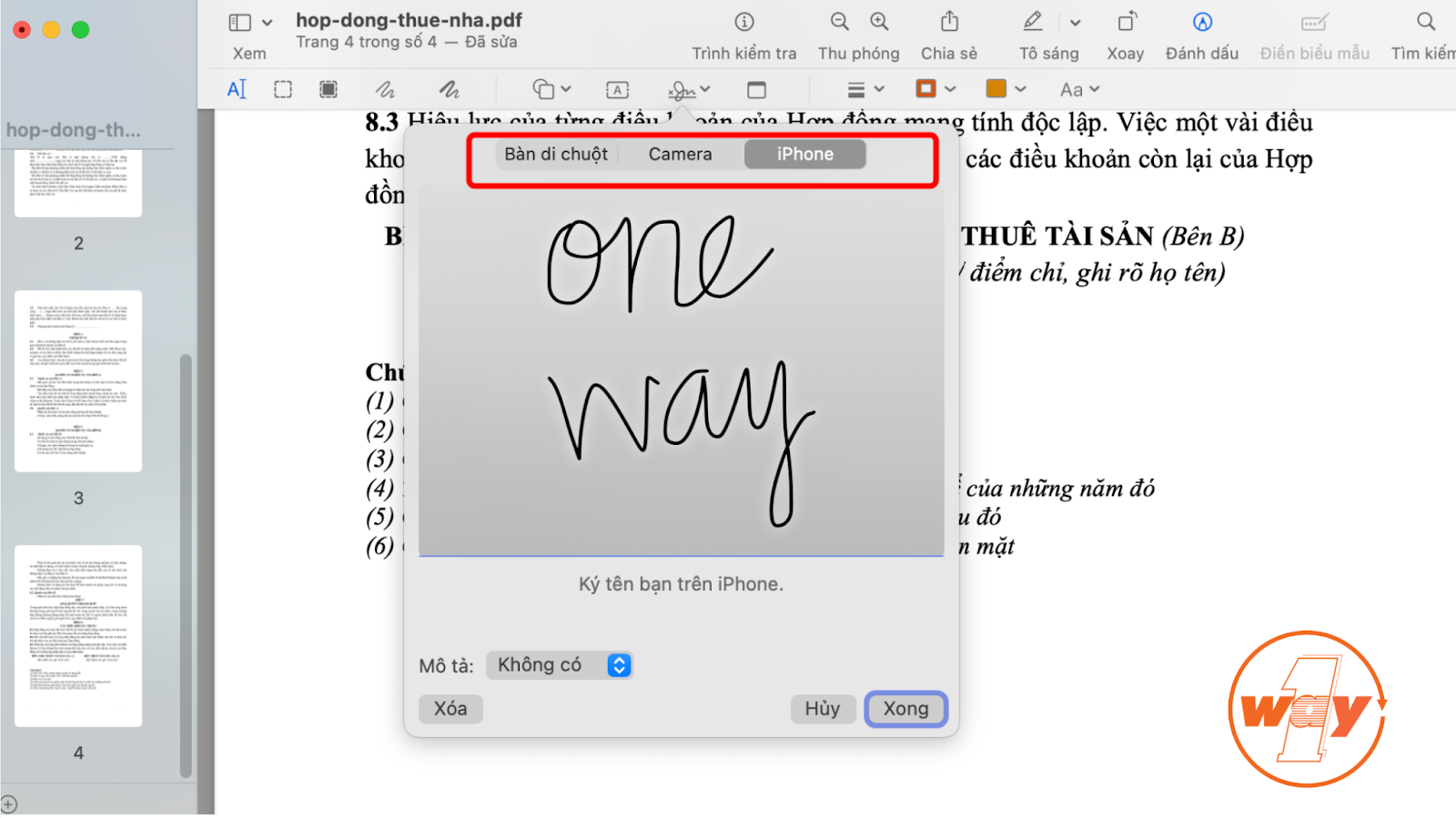Insert a Text box
This screenshot has width=1456, height=818.
click(617, 89)
